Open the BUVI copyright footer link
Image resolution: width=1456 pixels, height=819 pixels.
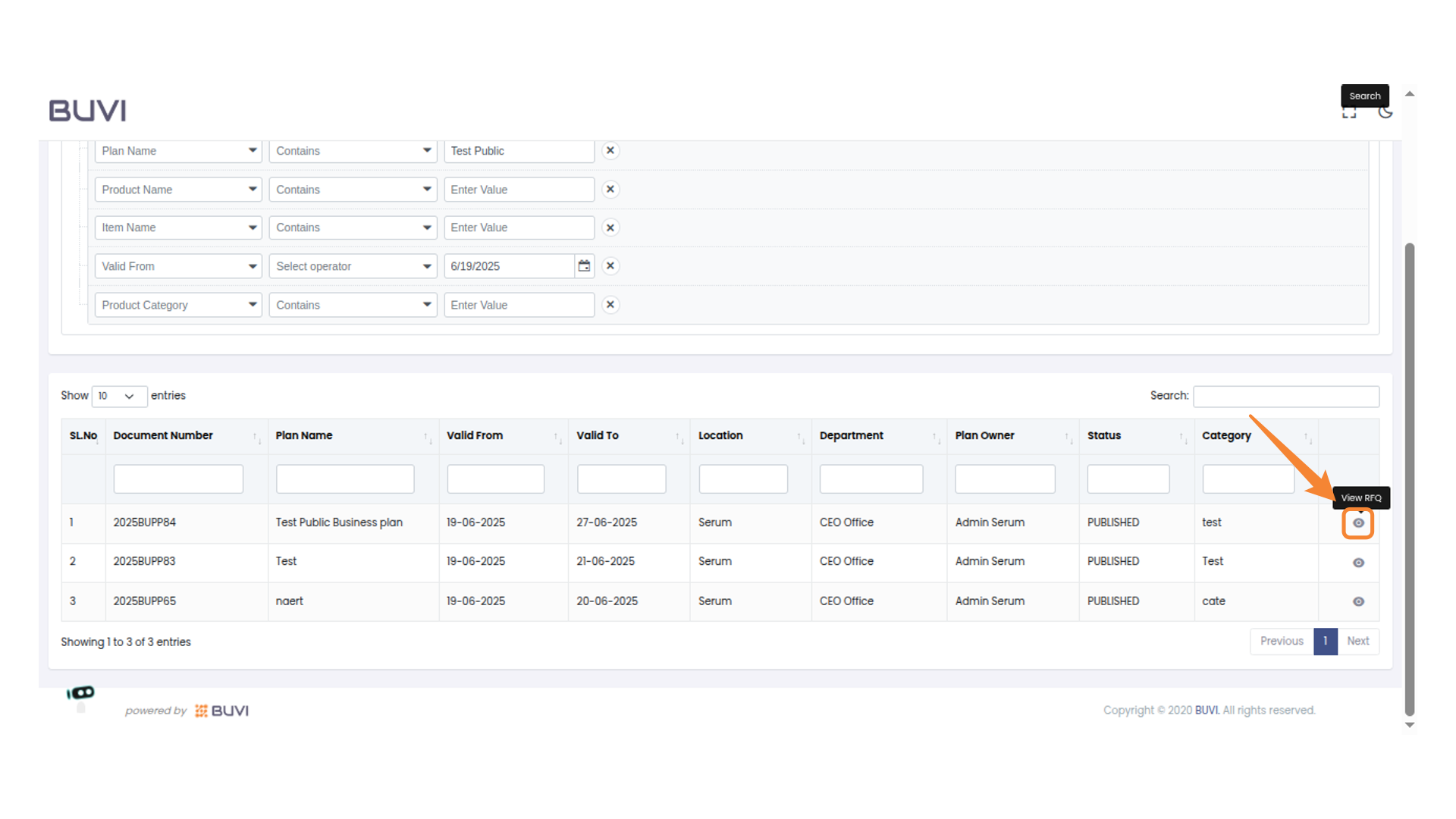coord(1207,711)
